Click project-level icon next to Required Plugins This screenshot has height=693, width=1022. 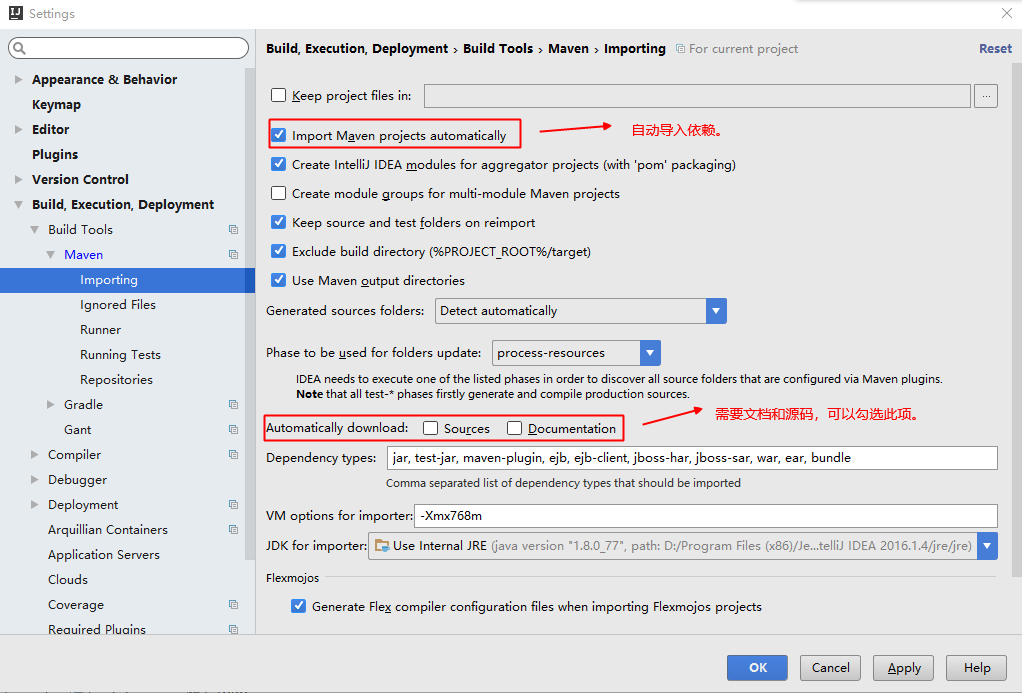pyautogui.click(x=233, y=629)
